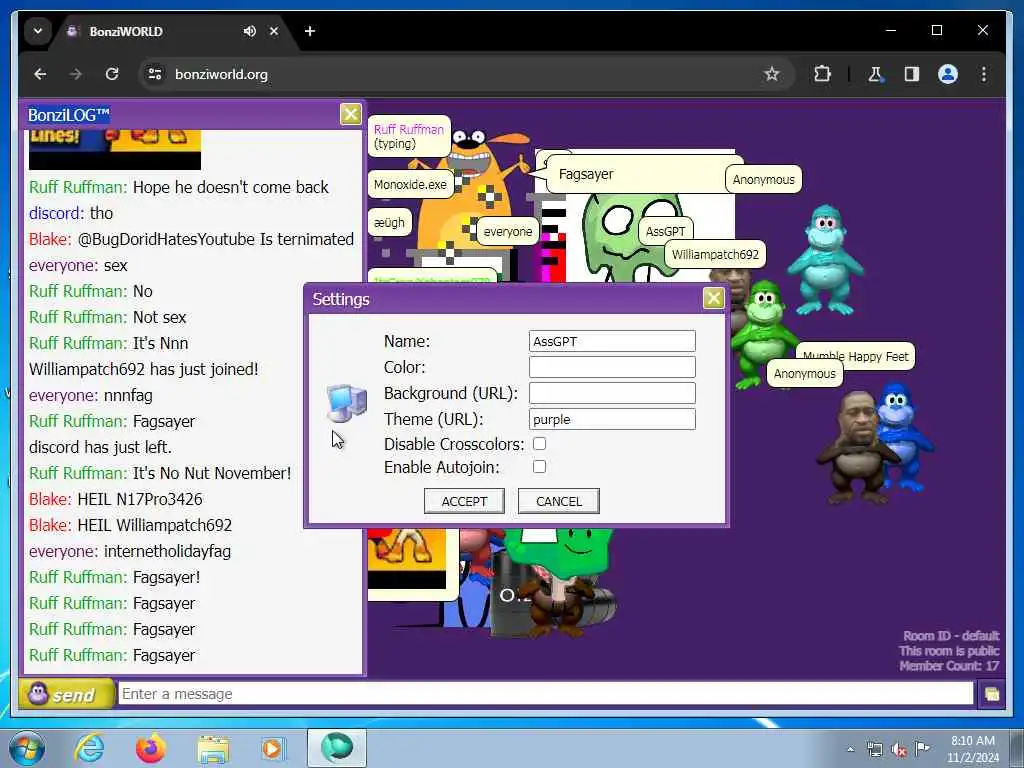Toggle the browser side panel icon
Image resolution: width=1024 pixels, height=768 pixels.
[912, 74]
